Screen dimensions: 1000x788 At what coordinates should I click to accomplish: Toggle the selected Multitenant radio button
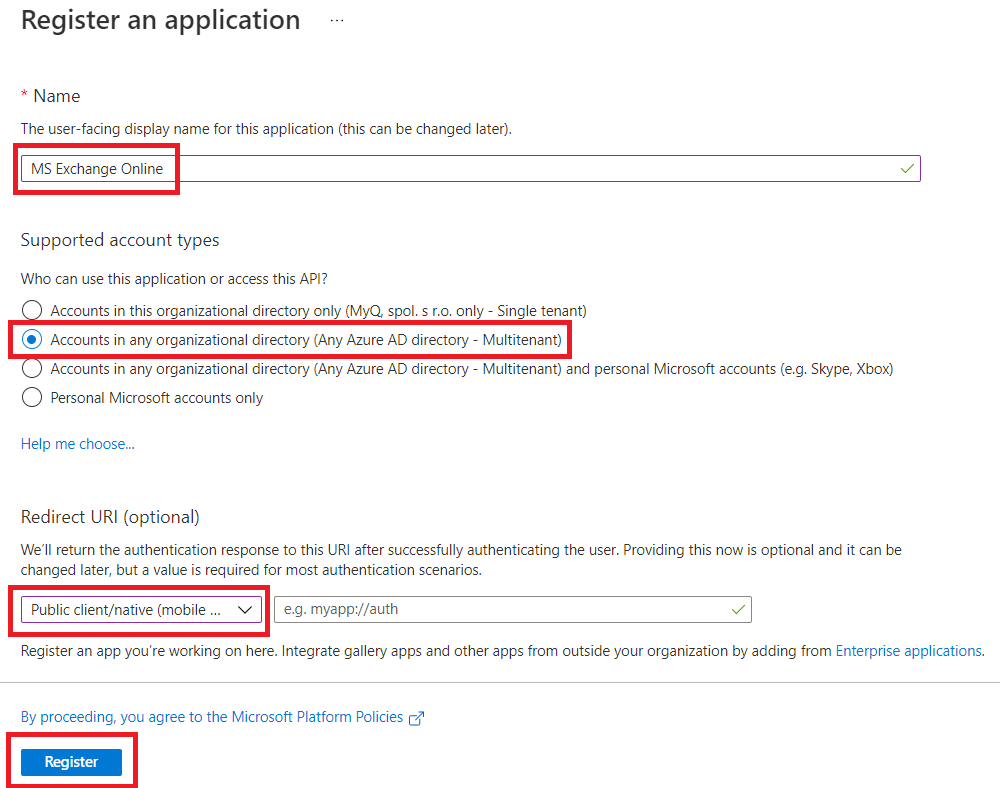point(31,339)
